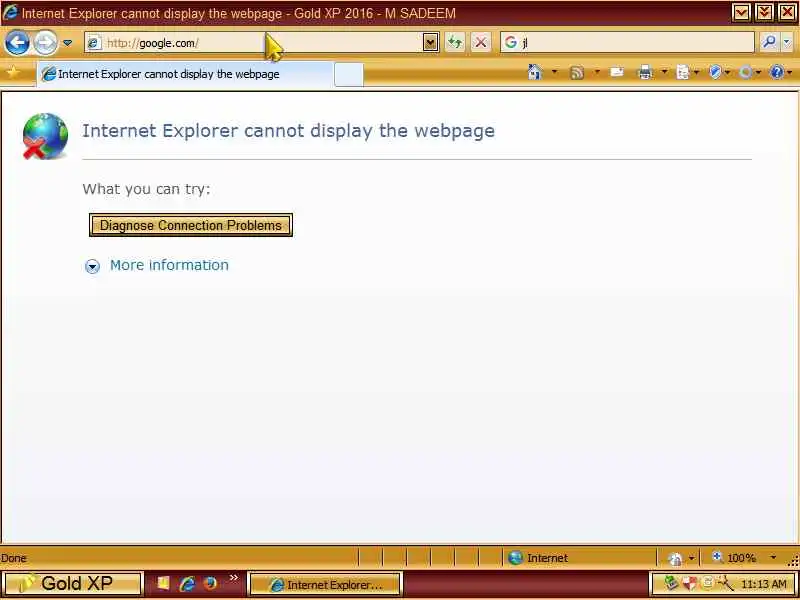The height and width of the screenshot is (600, 800).
Task: Open the Gold XP start button
Action: point(72,584)
